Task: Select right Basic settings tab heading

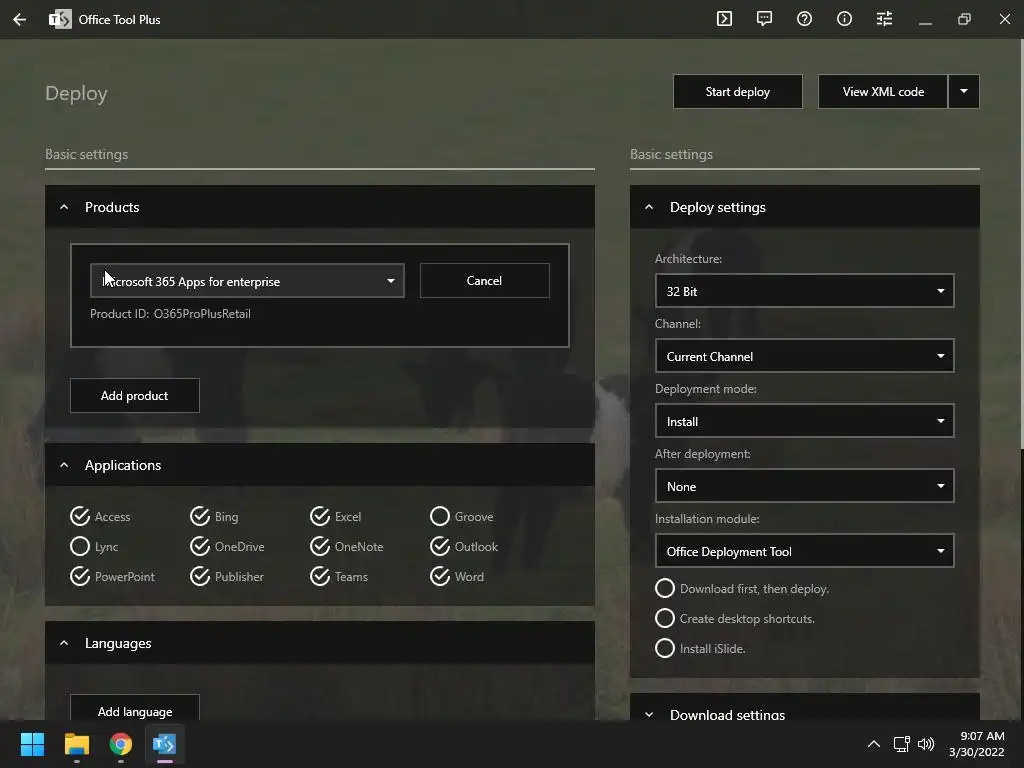Action: [671, 155]
